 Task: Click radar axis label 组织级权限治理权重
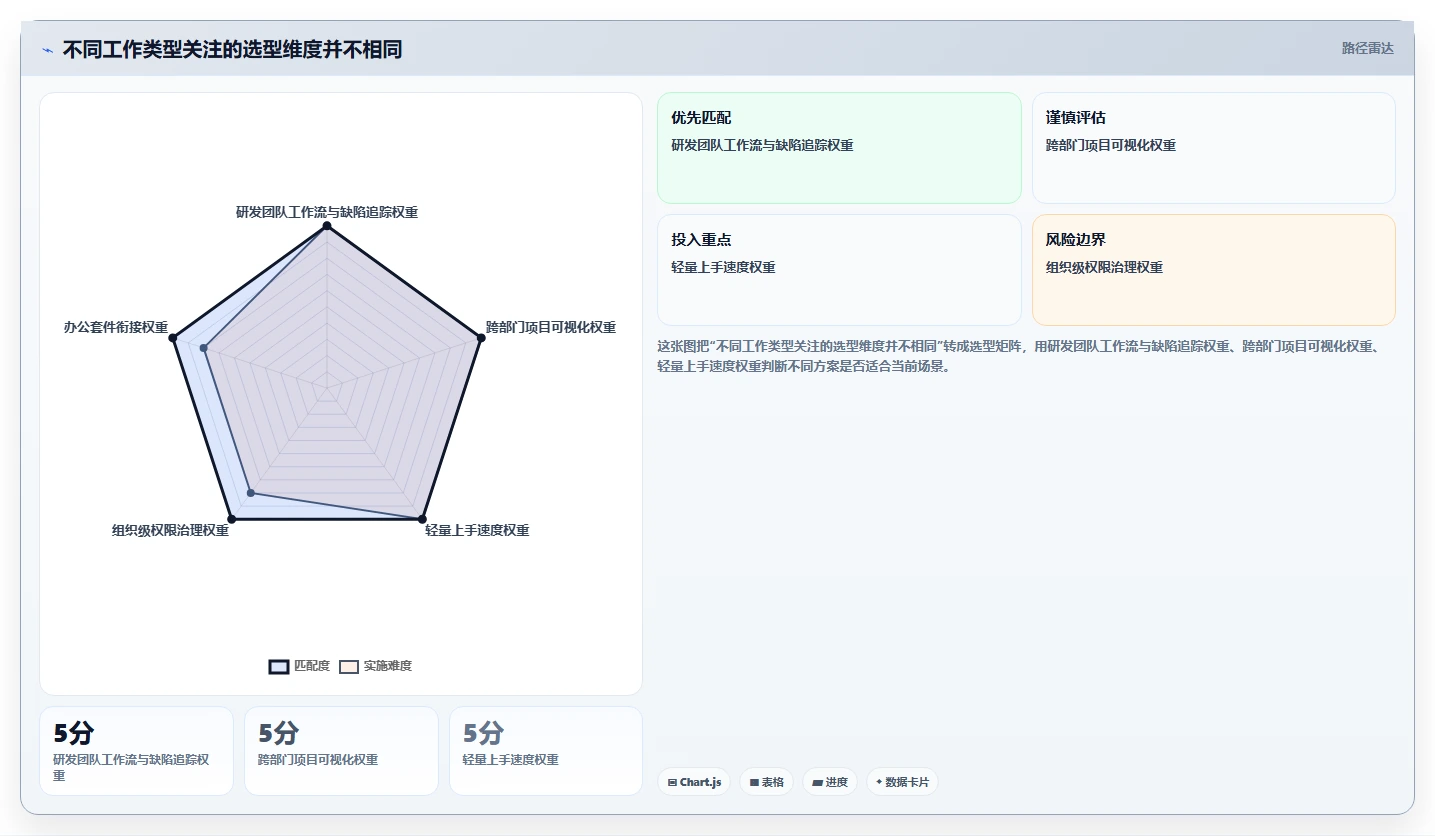pyautogui.click(x=170, y=531)
